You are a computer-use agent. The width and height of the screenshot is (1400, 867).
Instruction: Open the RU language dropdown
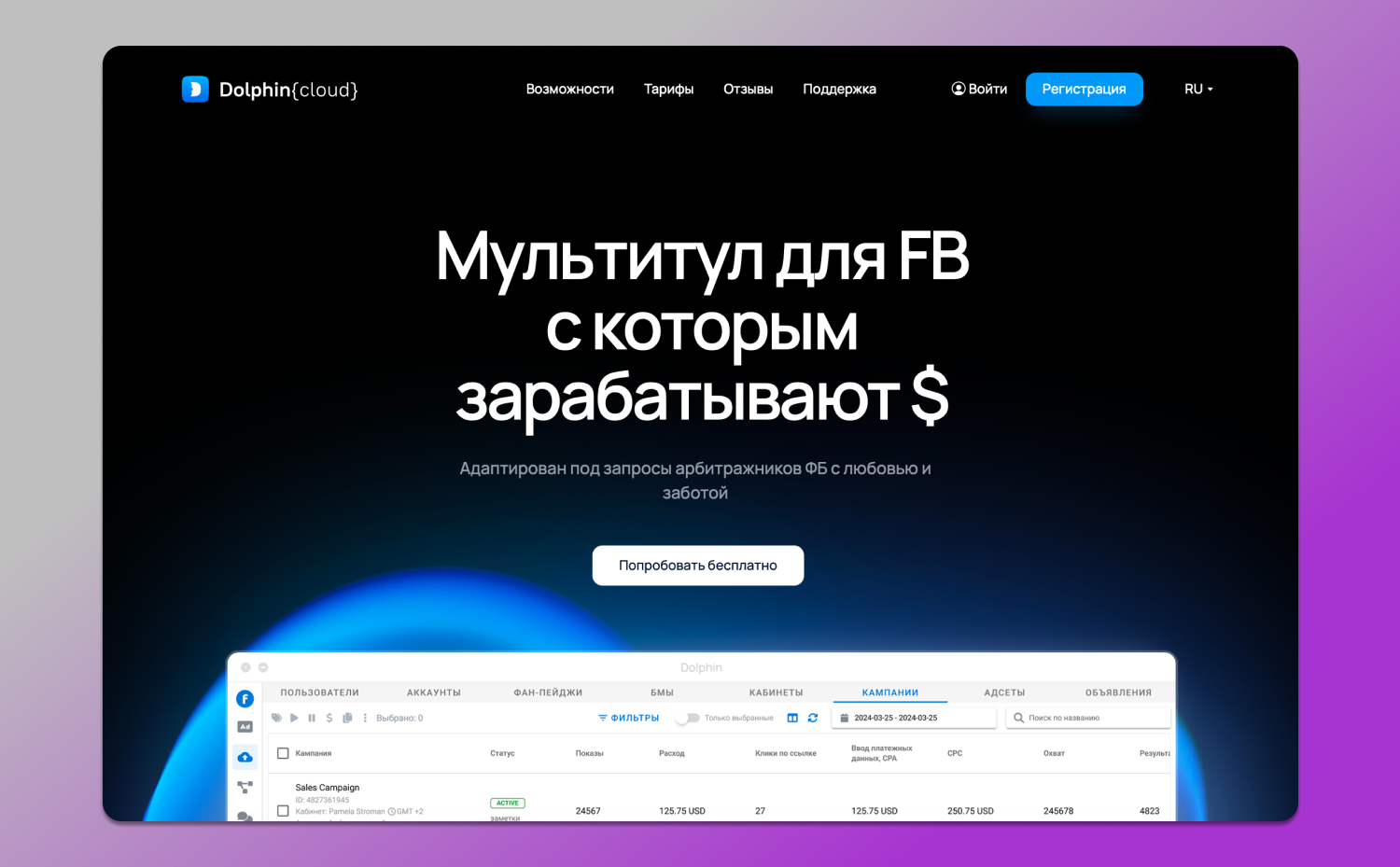[1197, 89]
